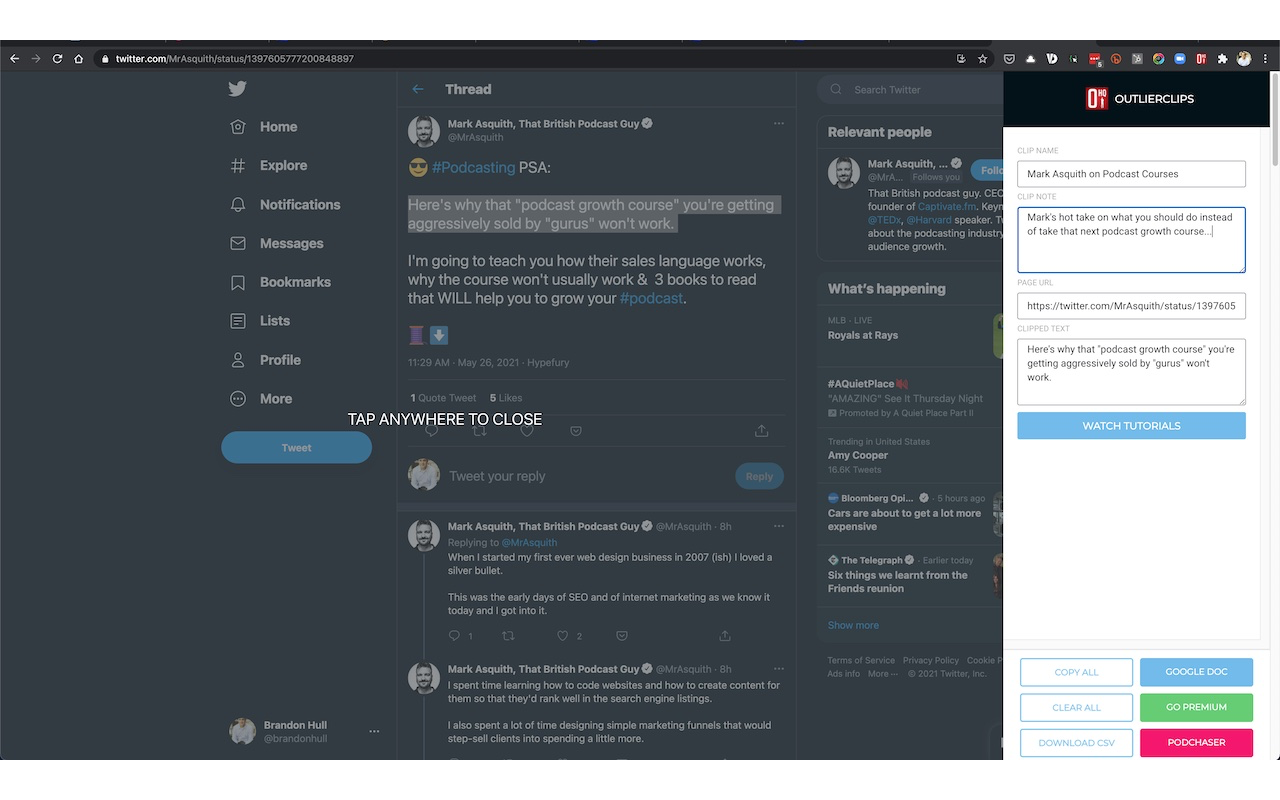
Task: Click the Podchaser button
Action: point(1196,743)
